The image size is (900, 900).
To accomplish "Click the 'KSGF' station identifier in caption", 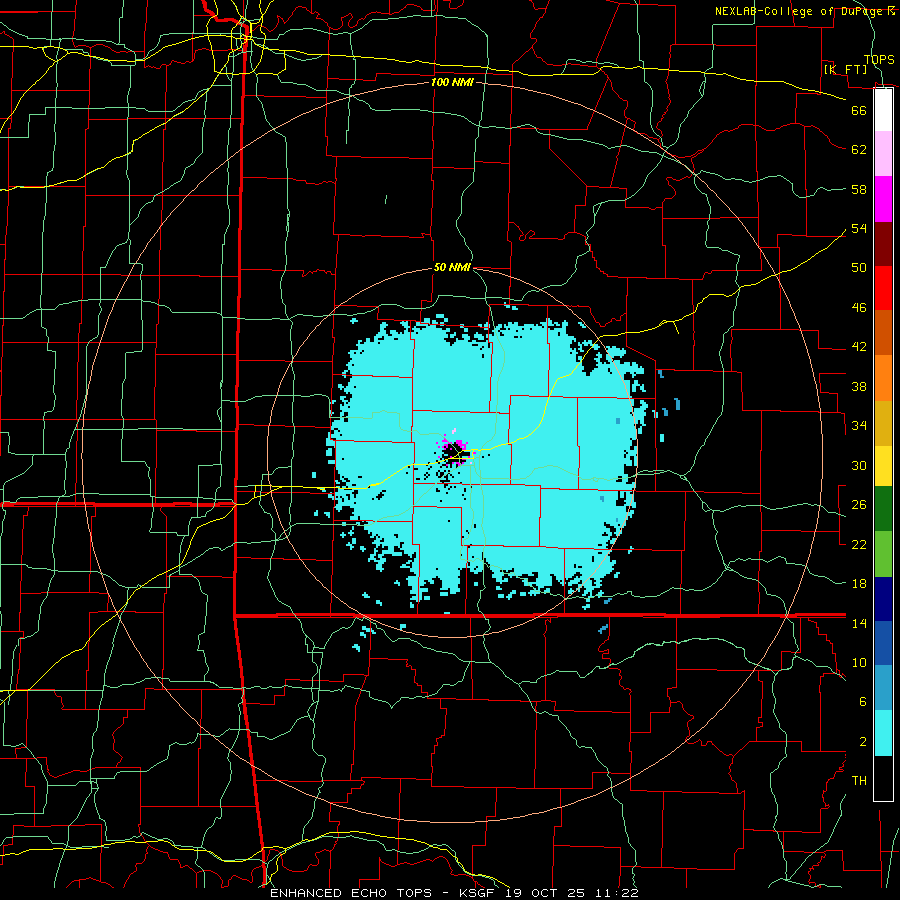I will coord(475,893).
